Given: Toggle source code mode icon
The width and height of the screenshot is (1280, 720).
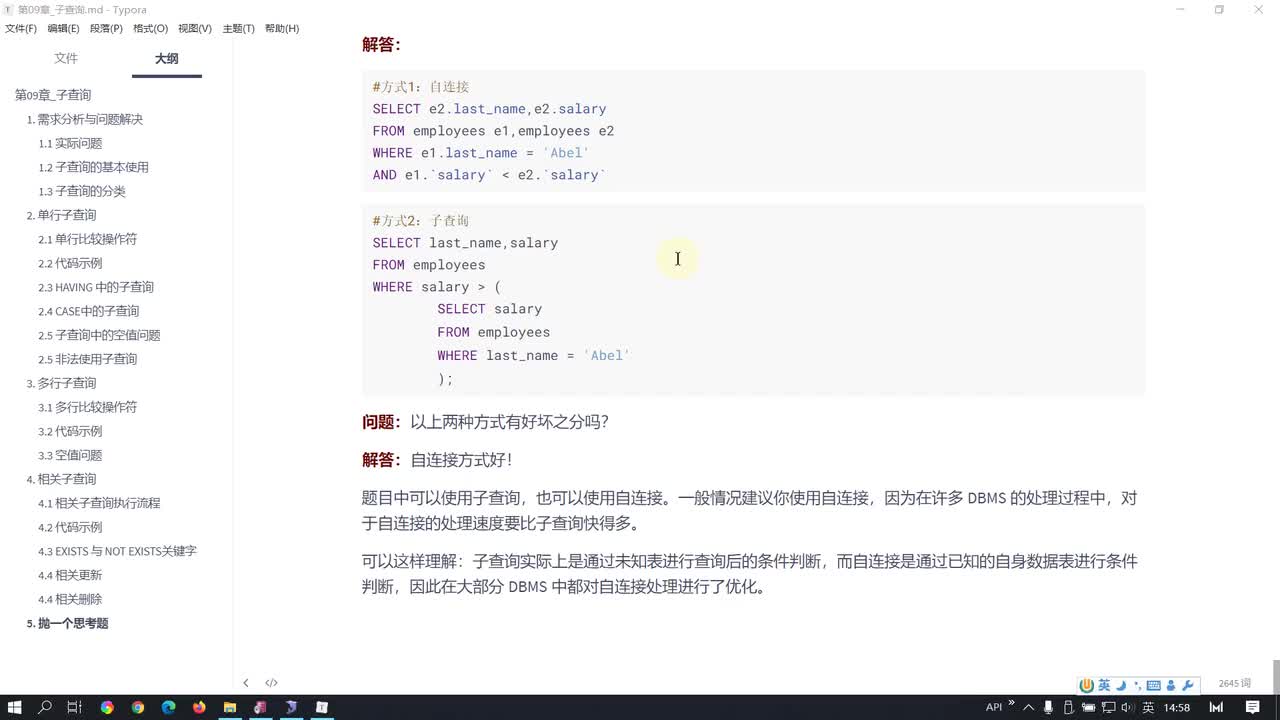Looking at the screenshot, I should tap(271, 683).
